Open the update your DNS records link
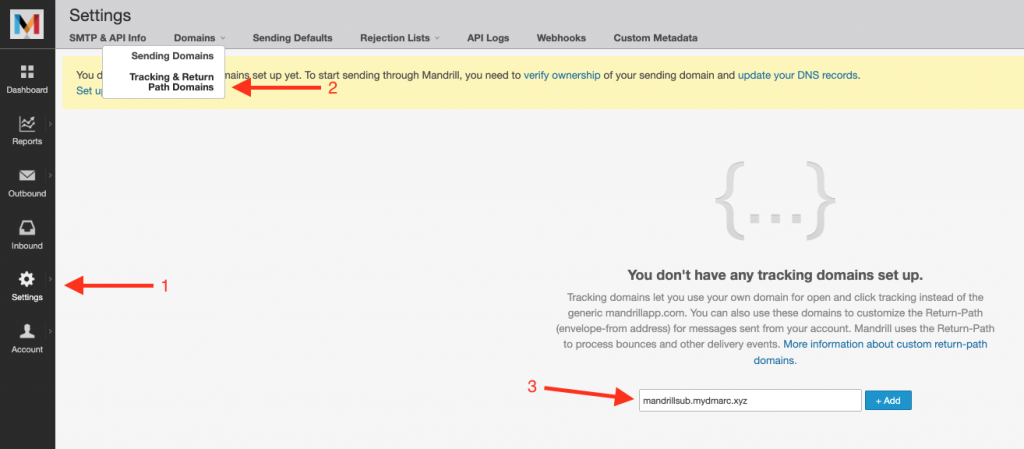The height and width of the screenshot is (449, 1024). click(797, 75)
